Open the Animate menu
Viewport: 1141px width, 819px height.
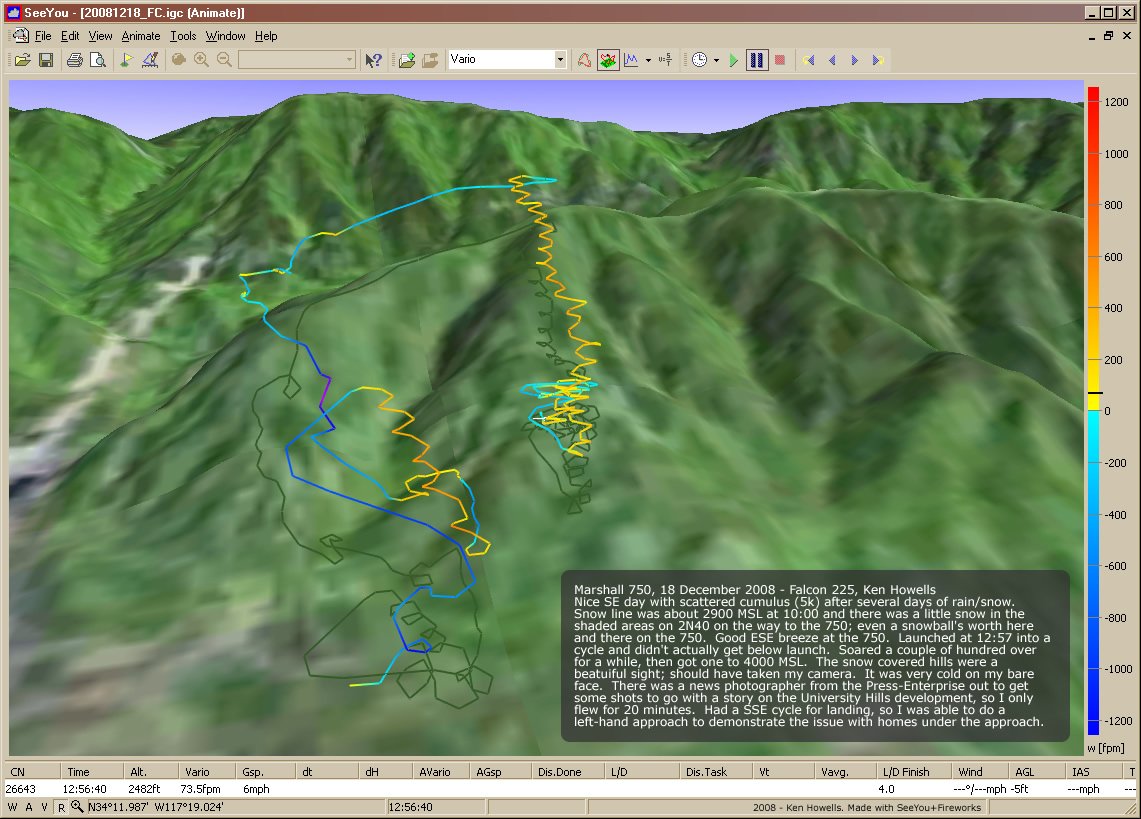click(x=140, y=36)
